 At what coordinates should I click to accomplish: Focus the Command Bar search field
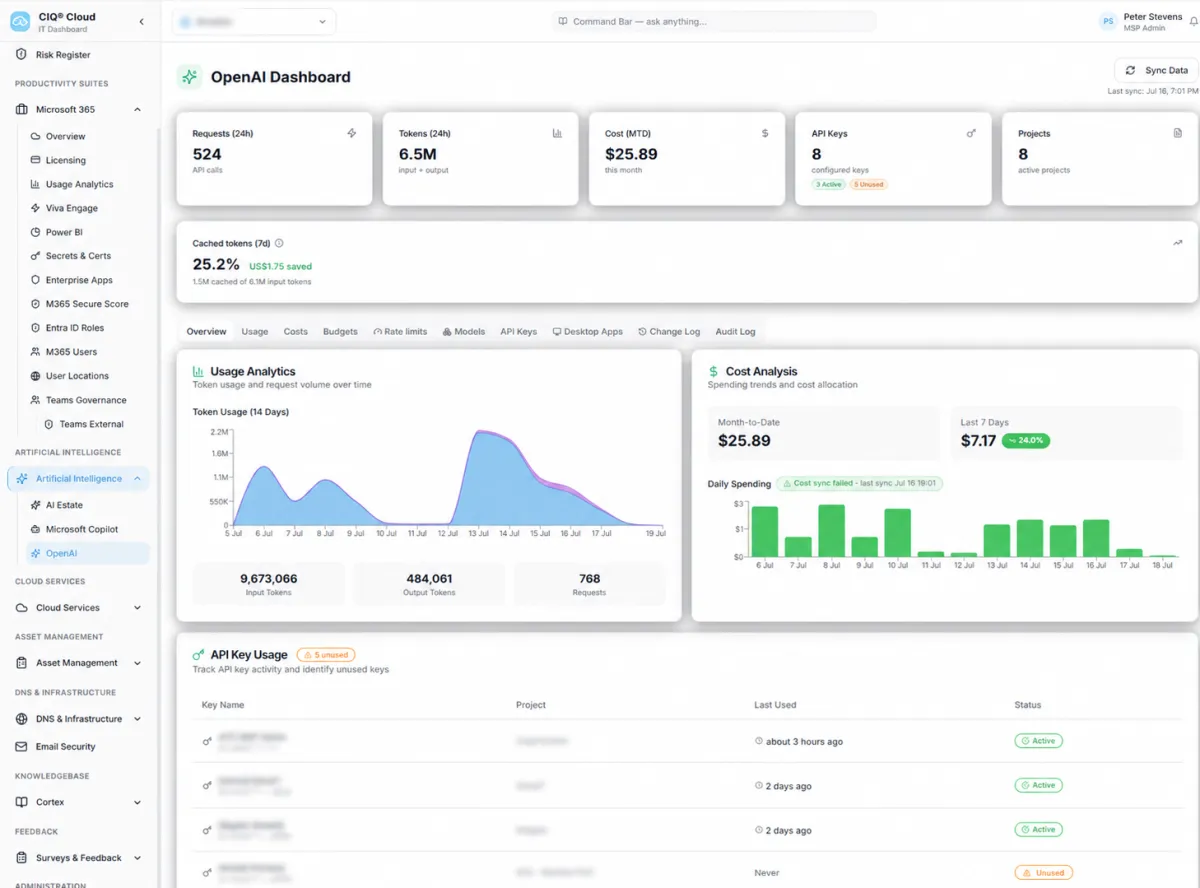tap(714, 21)
